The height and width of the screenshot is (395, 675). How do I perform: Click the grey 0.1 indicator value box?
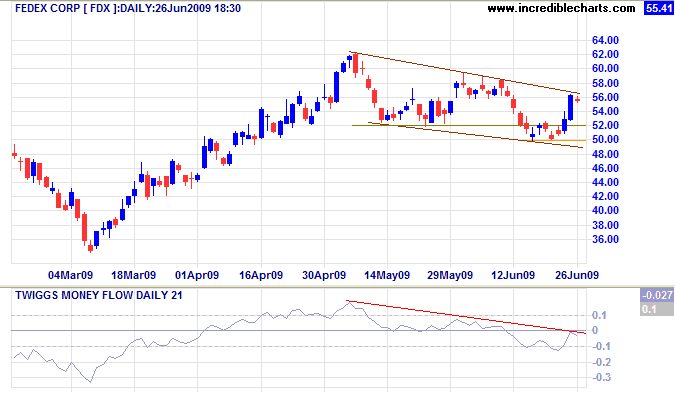tap(657, 309)
